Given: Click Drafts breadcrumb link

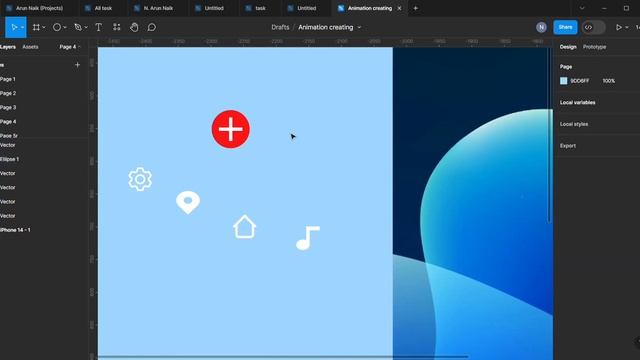Looking at the screenshot, I should pos(280,27).
